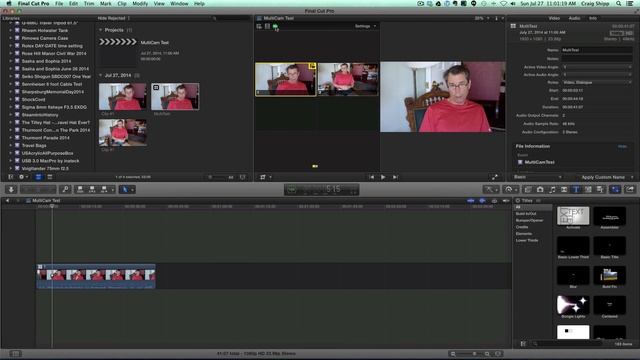
Task: Select Lower Thirds titles category
Action: [527, 240]
